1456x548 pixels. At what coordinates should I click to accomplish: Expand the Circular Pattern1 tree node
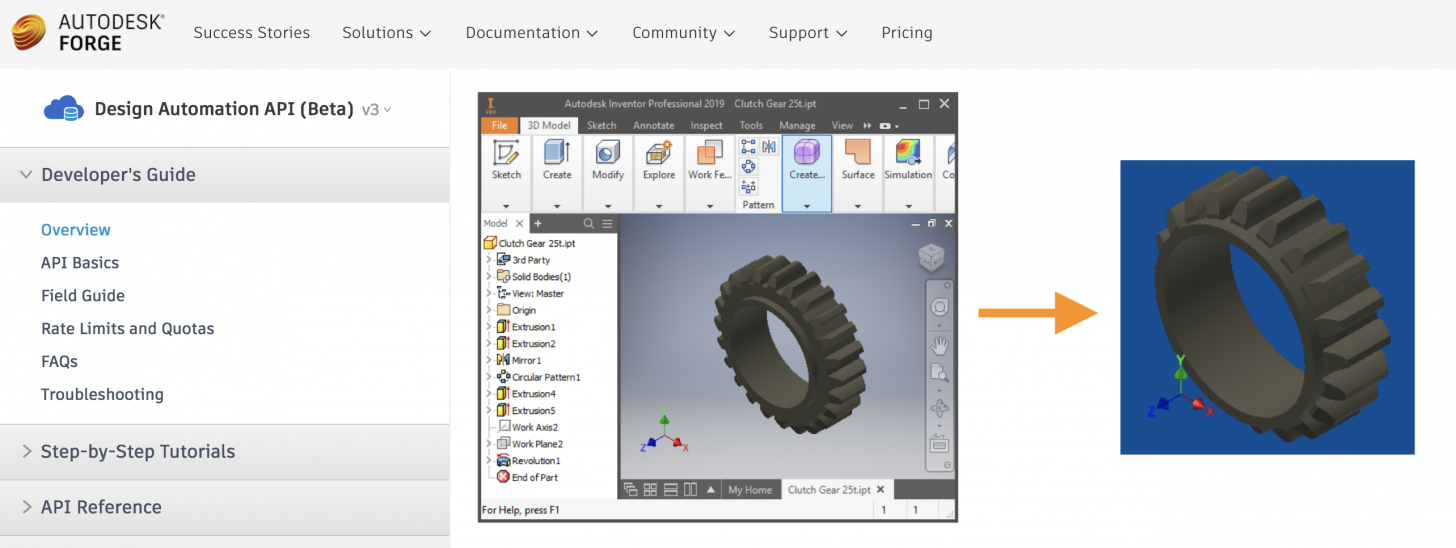pyautogui.click(x=489, y=377)
